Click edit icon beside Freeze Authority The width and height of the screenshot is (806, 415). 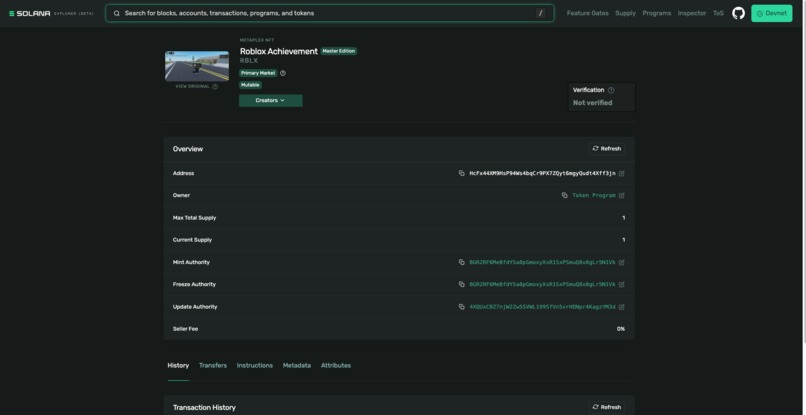[x=621, y=284]
